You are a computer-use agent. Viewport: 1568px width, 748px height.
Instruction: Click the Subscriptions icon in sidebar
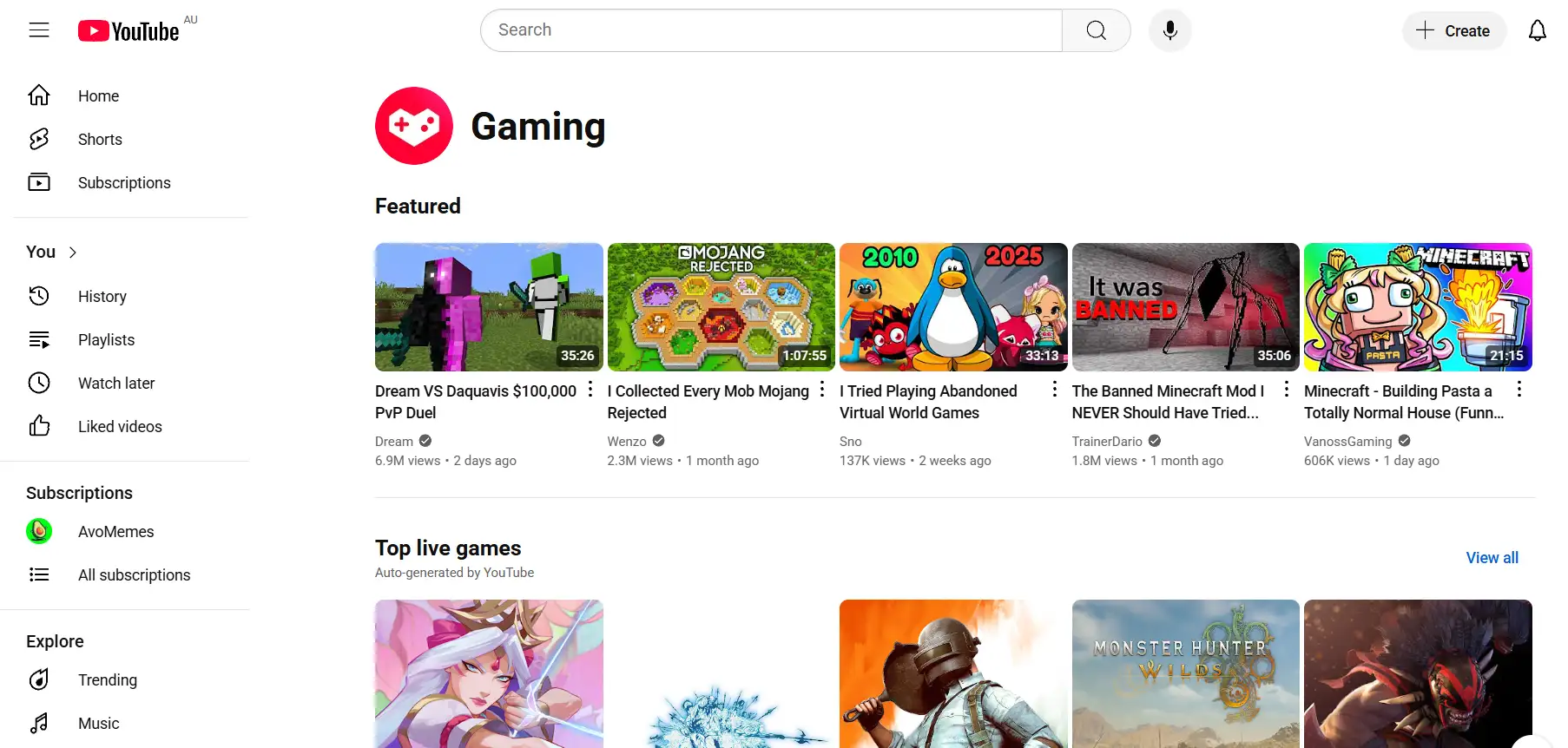point(39,182)
